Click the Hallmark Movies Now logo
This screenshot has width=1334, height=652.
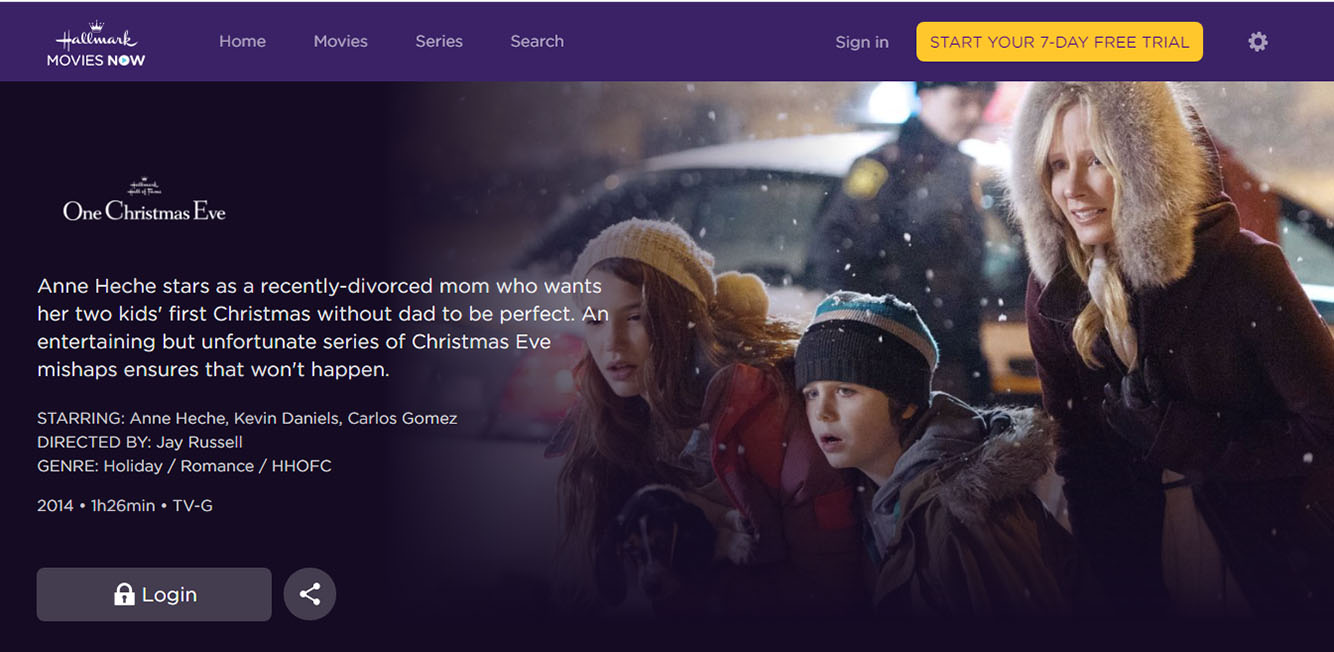click(x=96, y=43)
